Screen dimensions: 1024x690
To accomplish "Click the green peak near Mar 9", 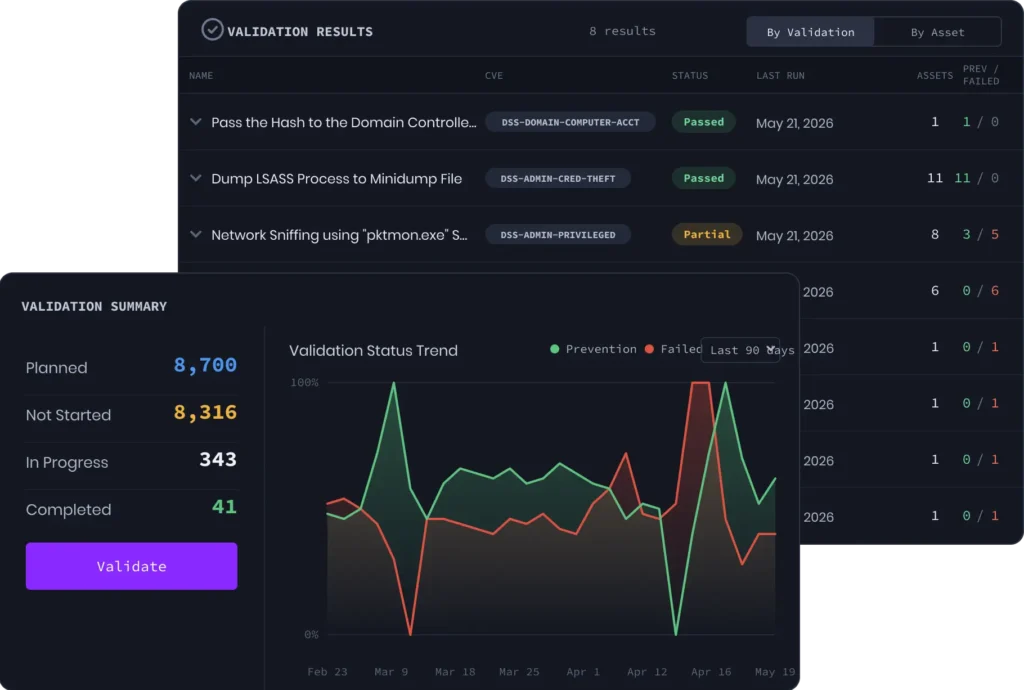I will point(394,383).
